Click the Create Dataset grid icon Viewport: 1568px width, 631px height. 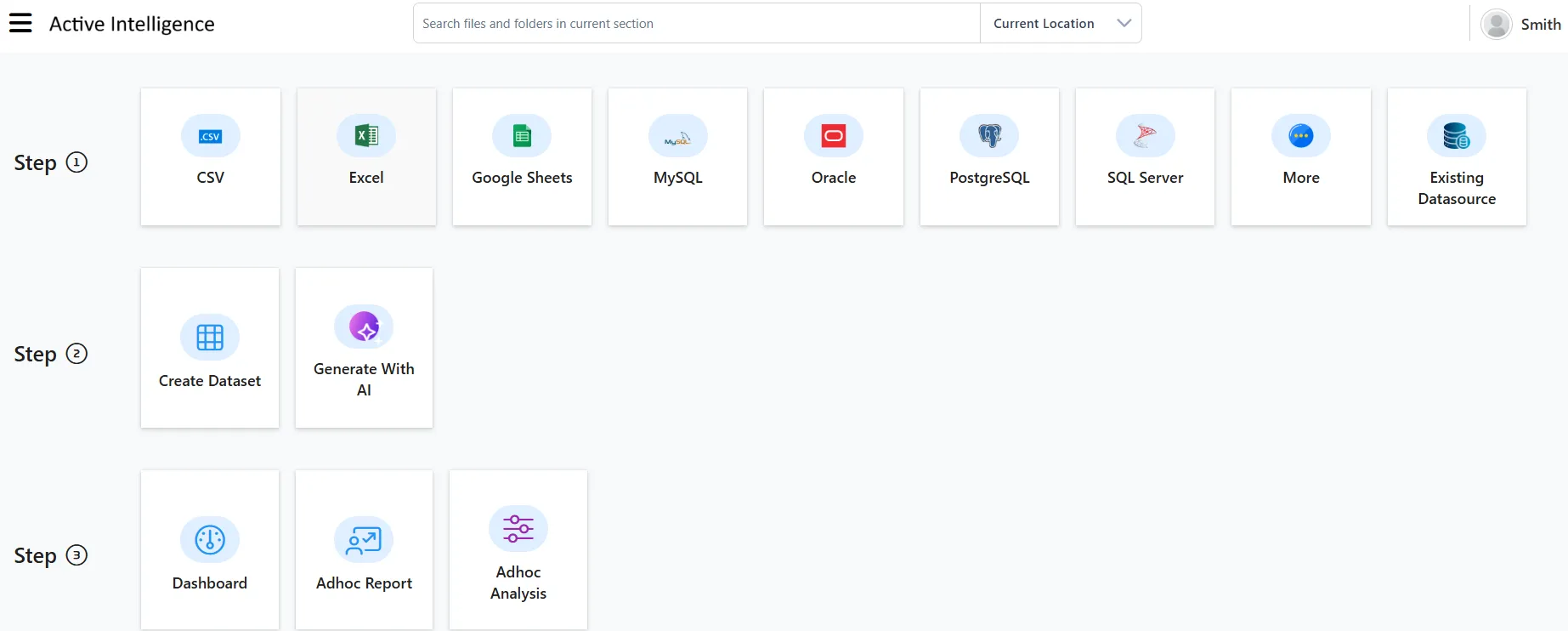(x=210, y=338)
